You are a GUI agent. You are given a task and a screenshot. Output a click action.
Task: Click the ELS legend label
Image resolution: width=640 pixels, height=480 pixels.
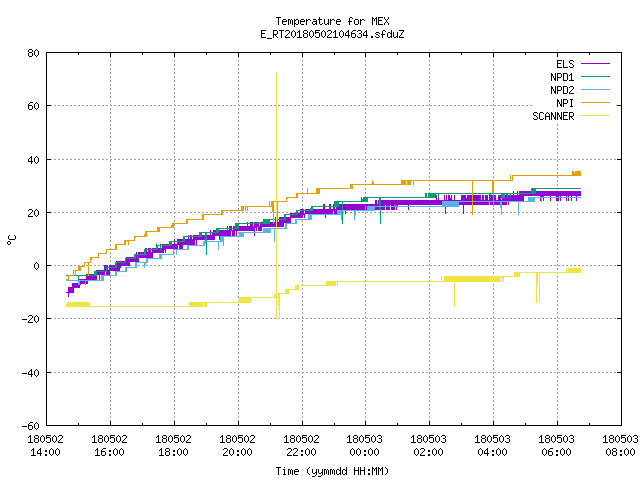tap(565, 64)
